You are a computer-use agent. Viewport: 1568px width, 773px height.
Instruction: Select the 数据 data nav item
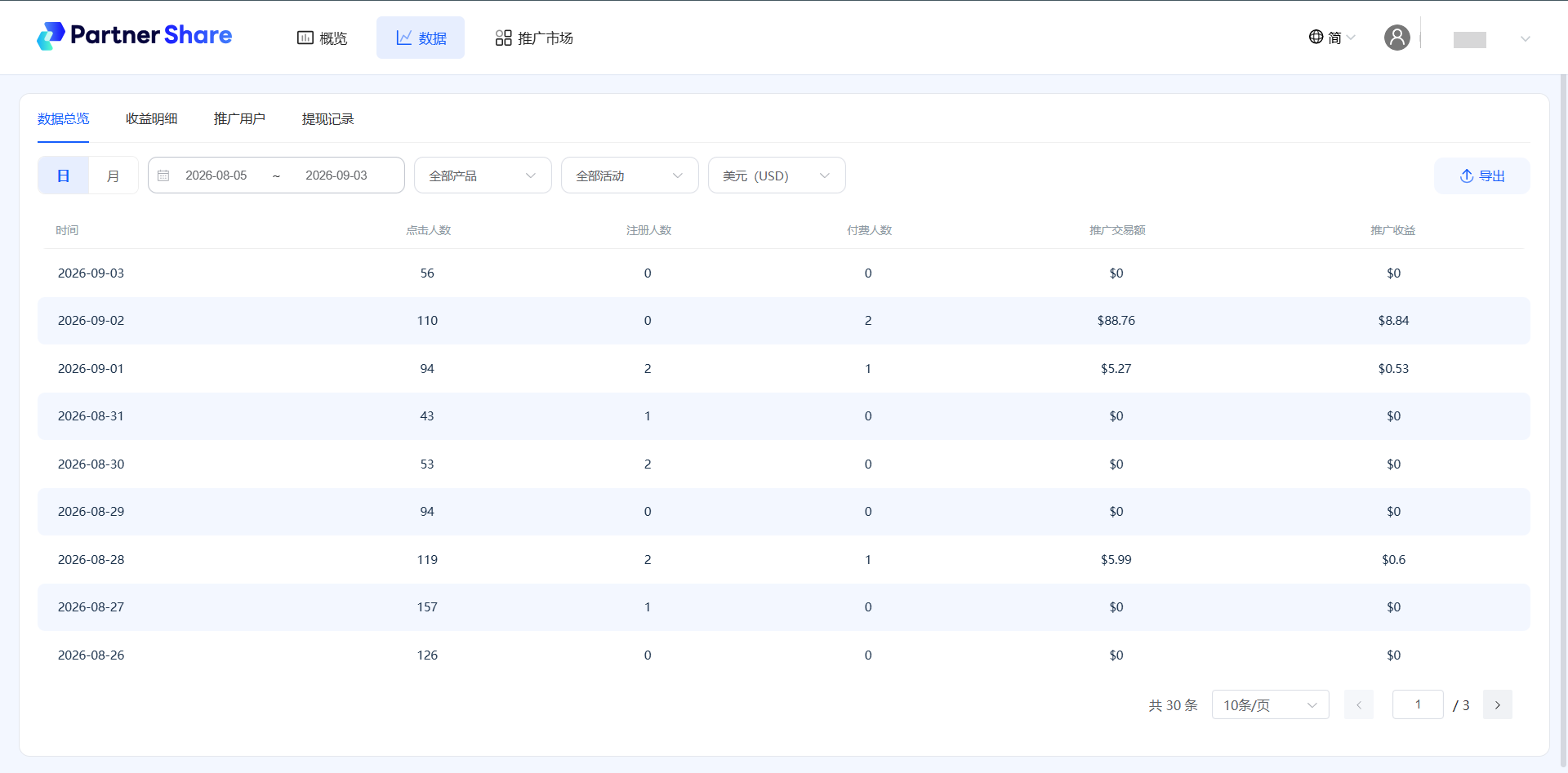tap(421, 38)
